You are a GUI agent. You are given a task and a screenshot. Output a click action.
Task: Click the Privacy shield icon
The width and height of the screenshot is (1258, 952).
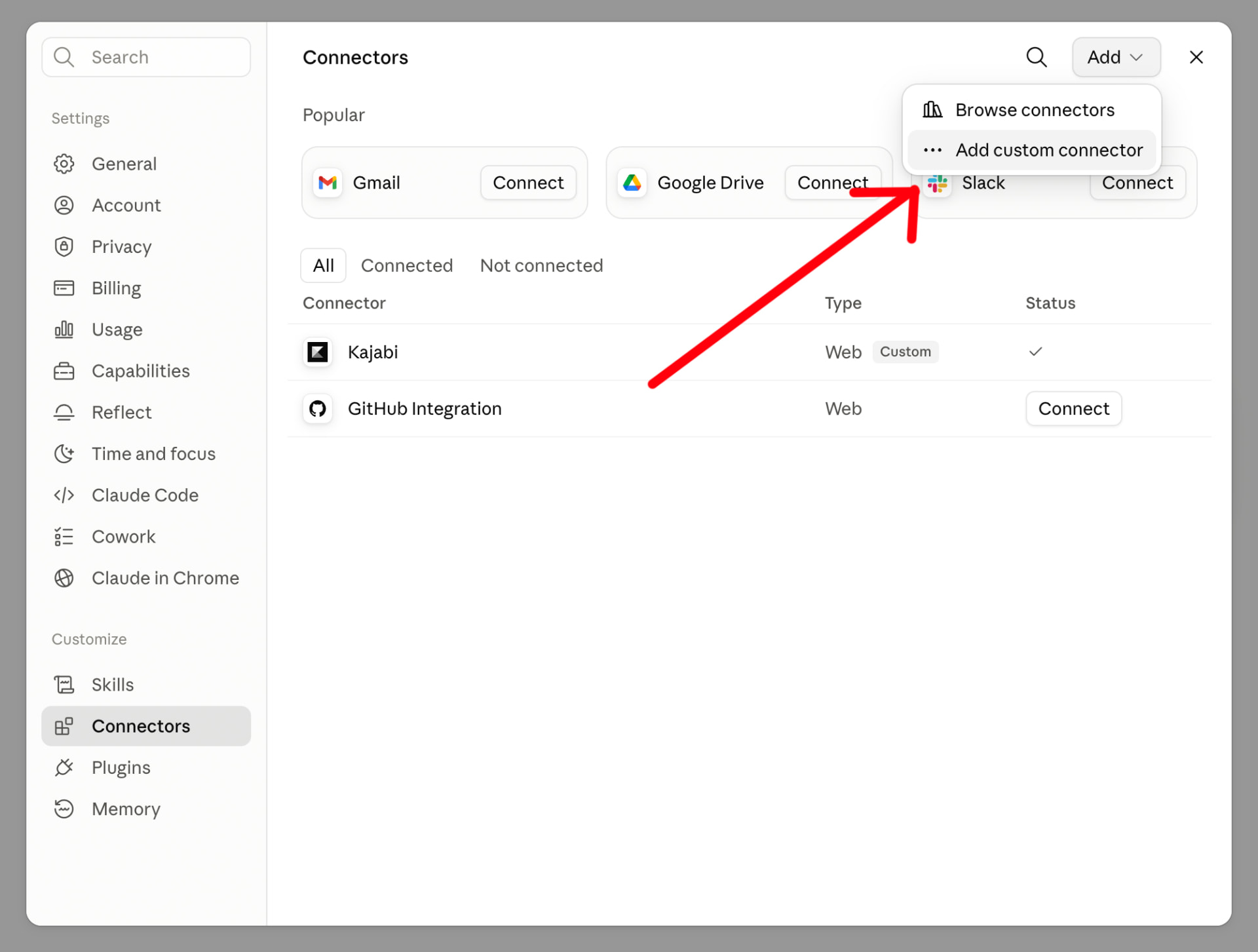64,246
